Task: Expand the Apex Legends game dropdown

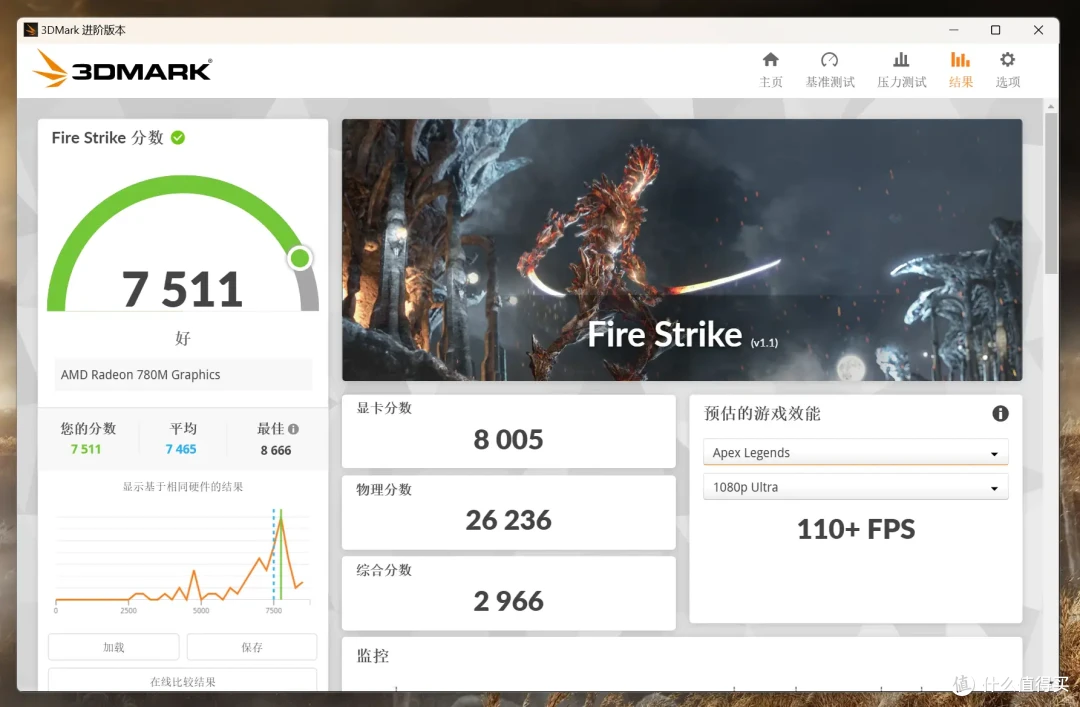Action: (855, 453)
